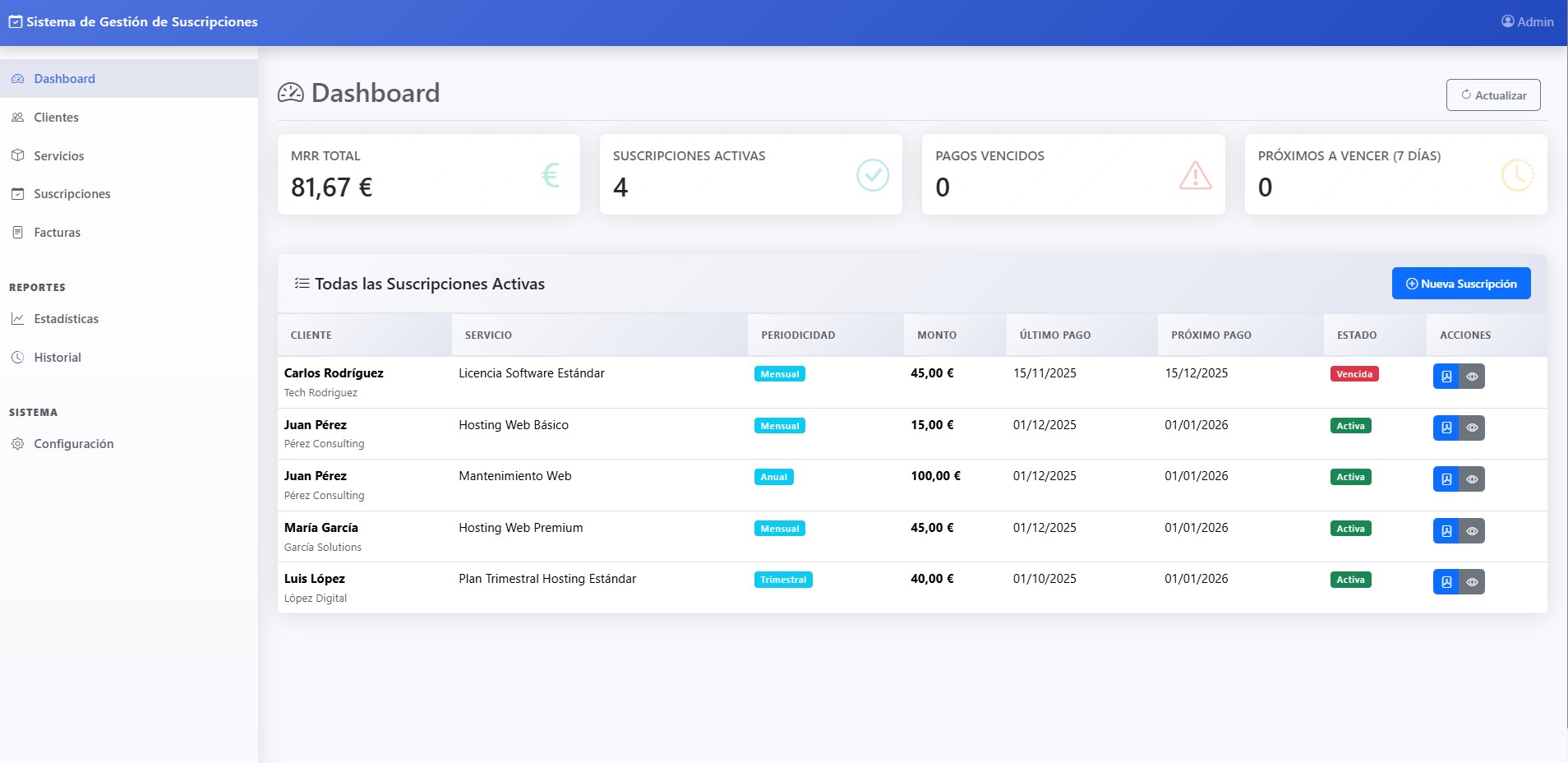Click the MRR Total card
Viewport: 1568px width, 763px height.
(x=428, y=173)
